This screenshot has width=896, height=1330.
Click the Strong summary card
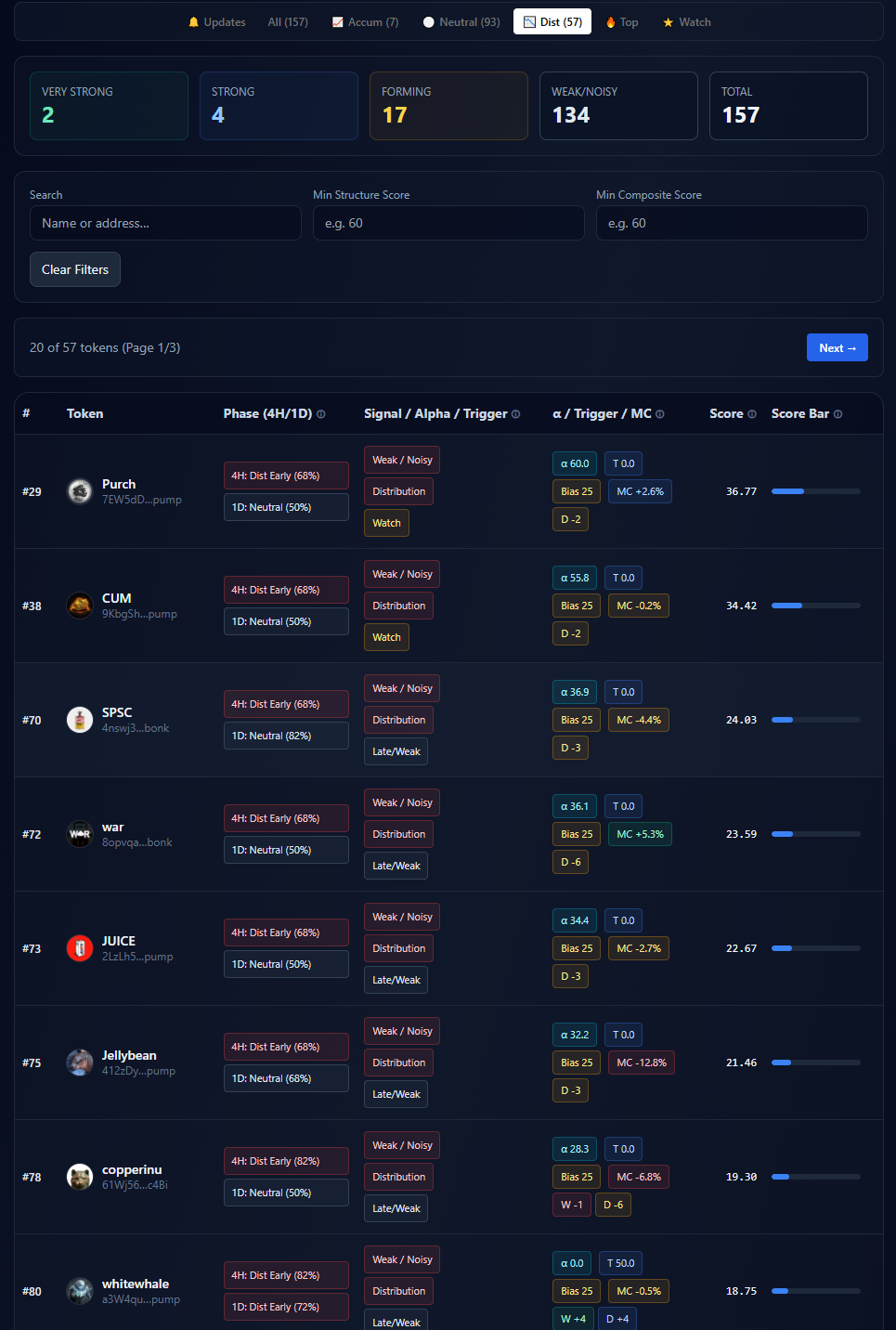pyautogui.click(x=279, y=106)
